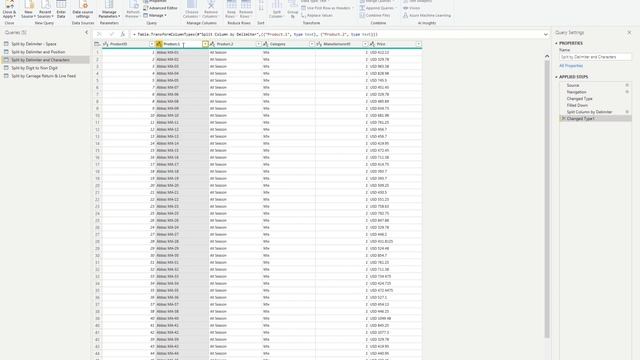This screenshot has height=360, width=640.
Task: Open Recent Sources list
Action: (x=45, y=9)
